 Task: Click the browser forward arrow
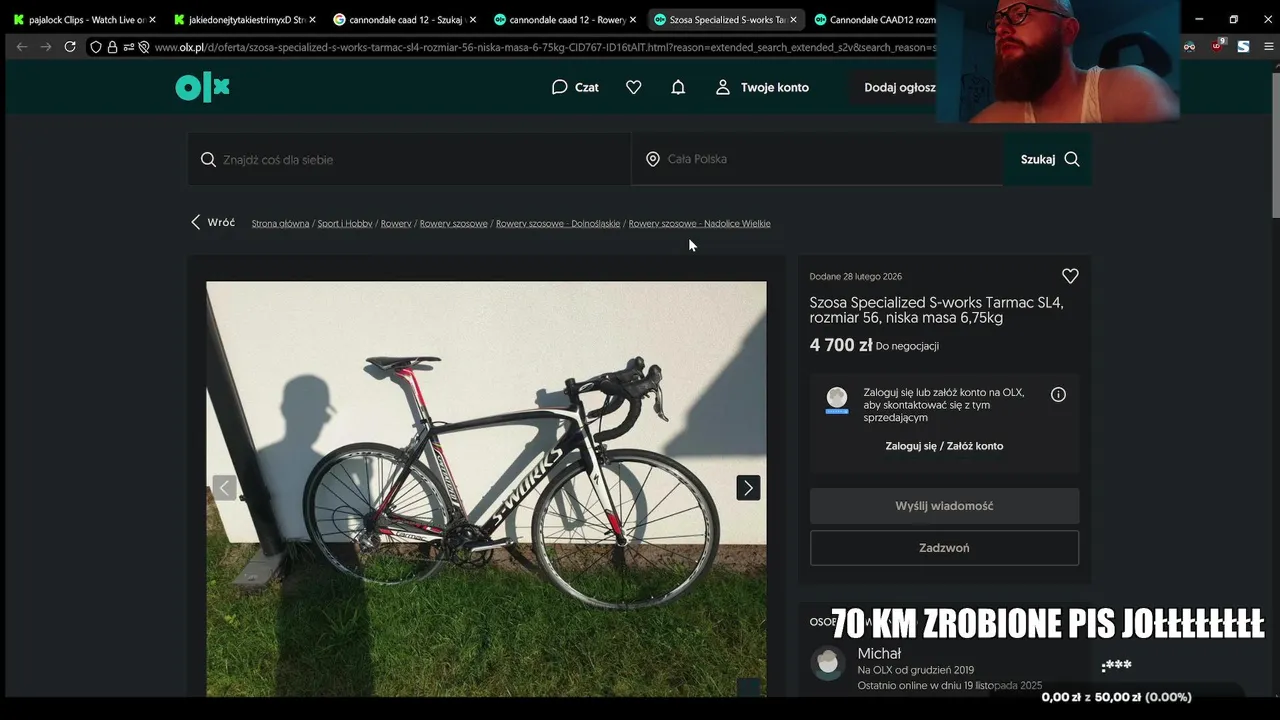click(46, 47)
